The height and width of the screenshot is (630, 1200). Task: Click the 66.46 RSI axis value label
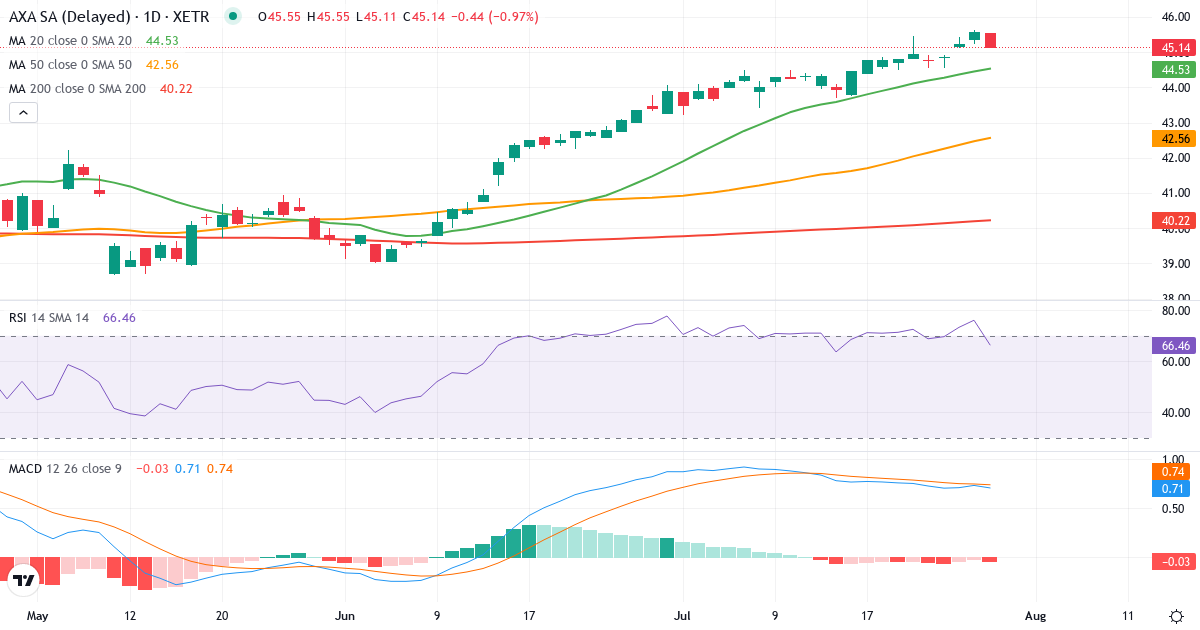(x=1174, y=345)
